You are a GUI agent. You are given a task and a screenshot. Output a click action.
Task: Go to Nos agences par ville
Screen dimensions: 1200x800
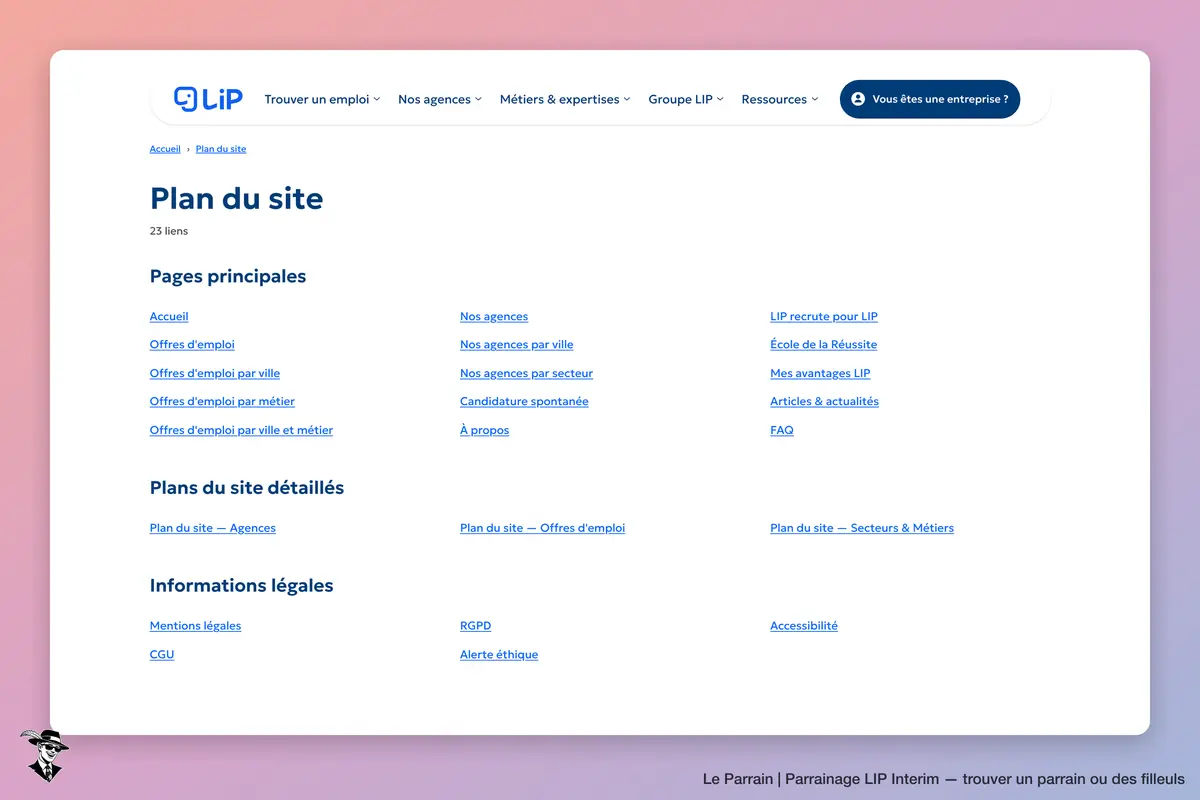pos(517,344)
